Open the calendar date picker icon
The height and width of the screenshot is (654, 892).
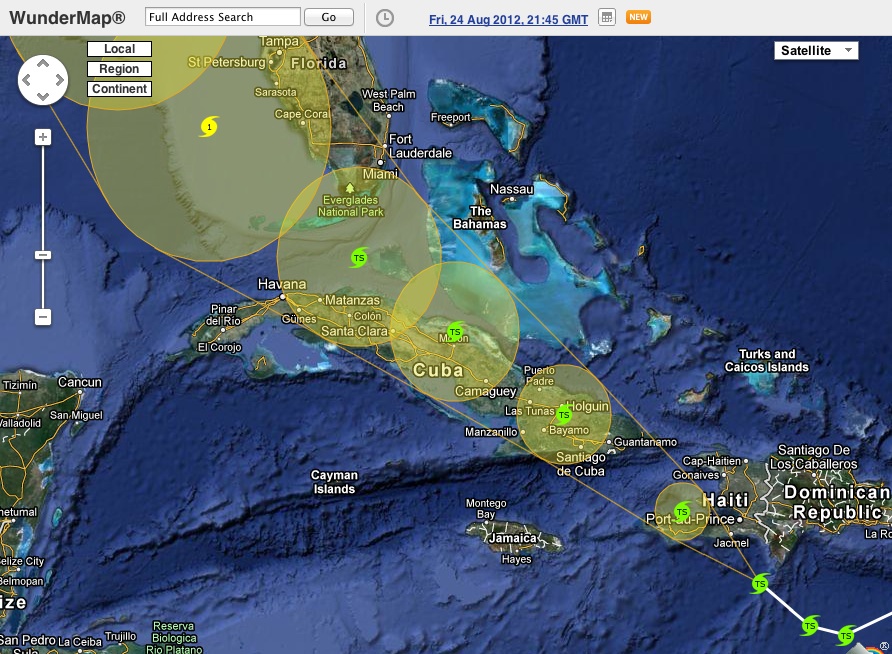click(x=606, y=18)
